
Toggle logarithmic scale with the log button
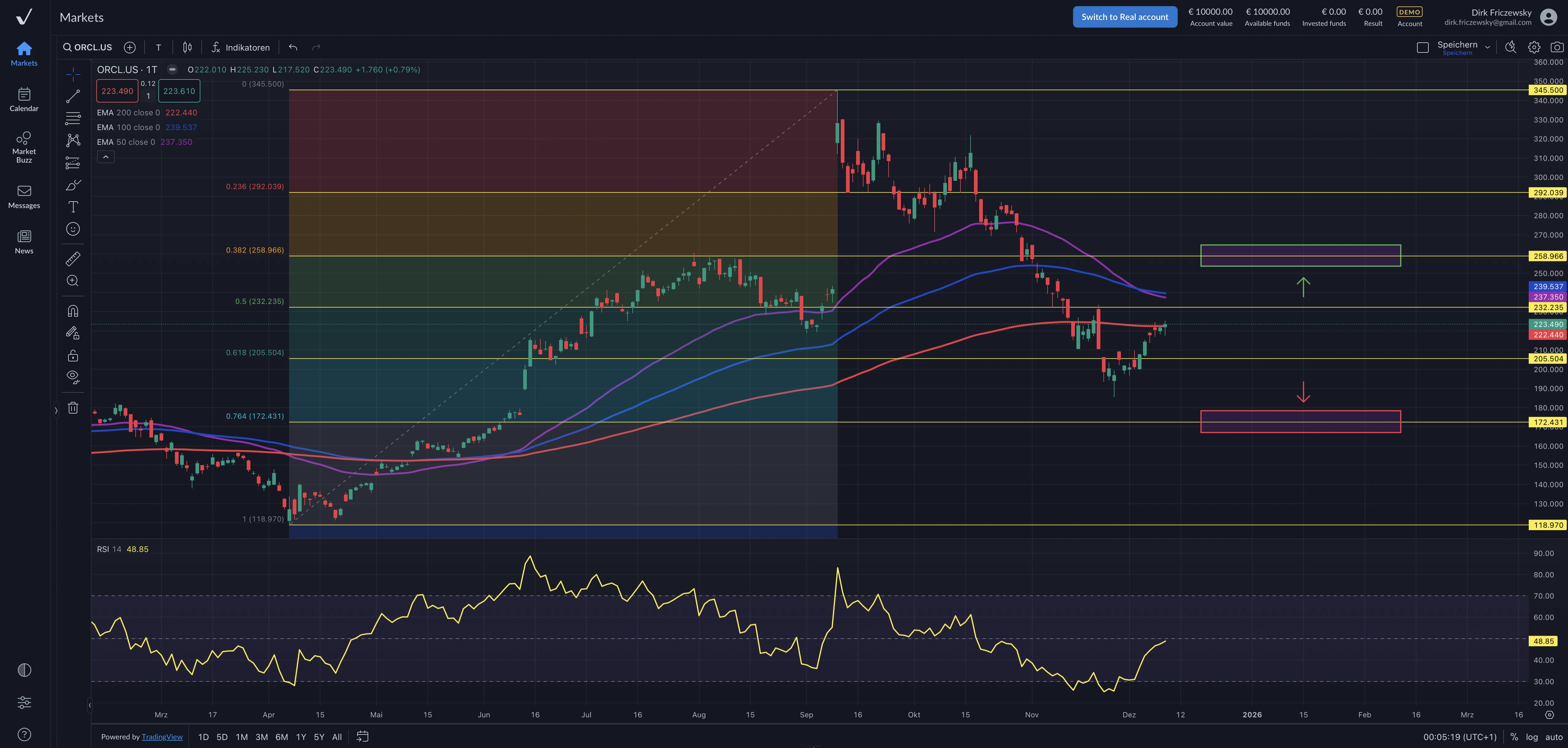coord(1532,736)
